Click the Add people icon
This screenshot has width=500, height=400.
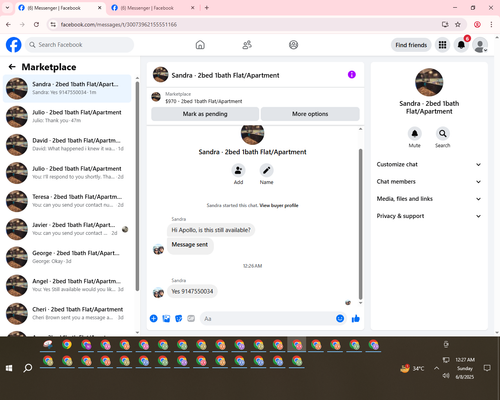coord(238,170)
